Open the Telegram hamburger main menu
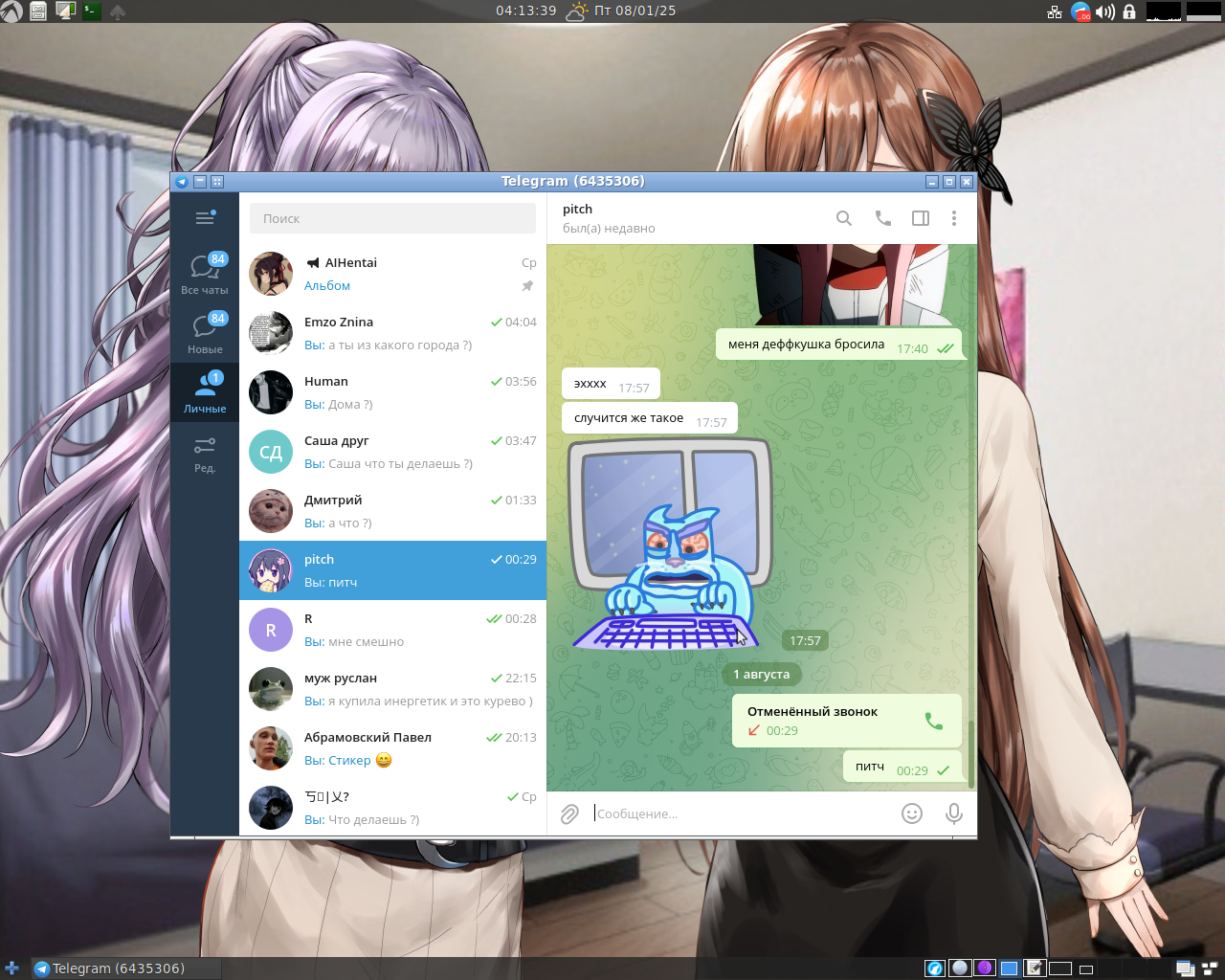 click(205, 218)
